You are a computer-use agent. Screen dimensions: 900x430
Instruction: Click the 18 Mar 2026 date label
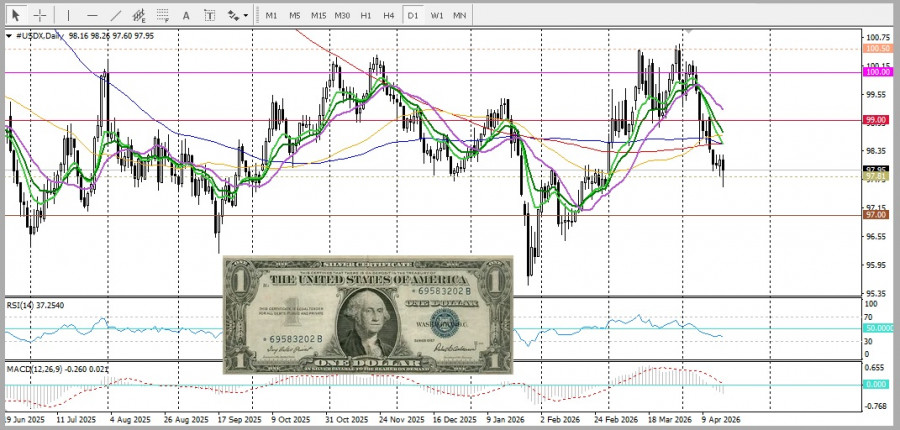668,419
